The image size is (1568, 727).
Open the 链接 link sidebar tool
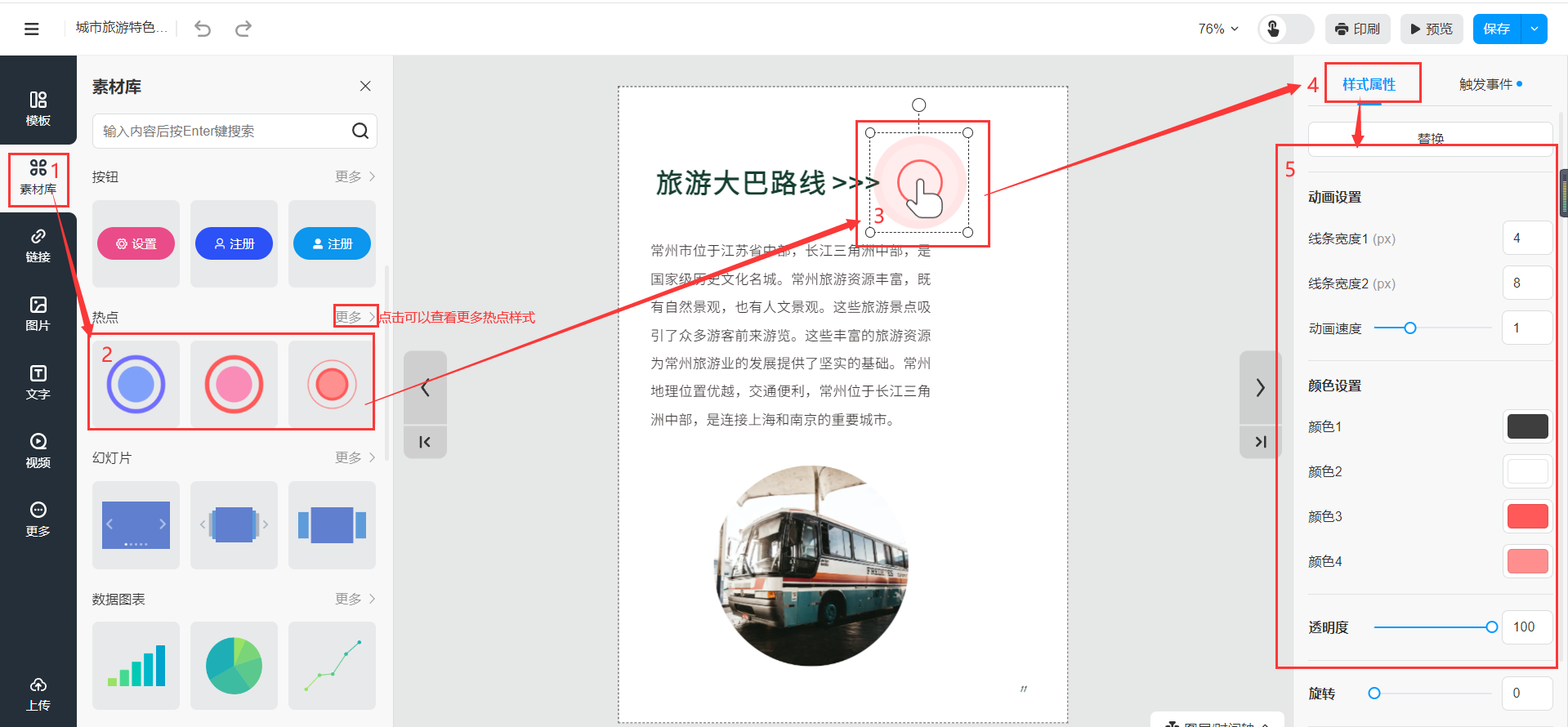tap(38, 245)
